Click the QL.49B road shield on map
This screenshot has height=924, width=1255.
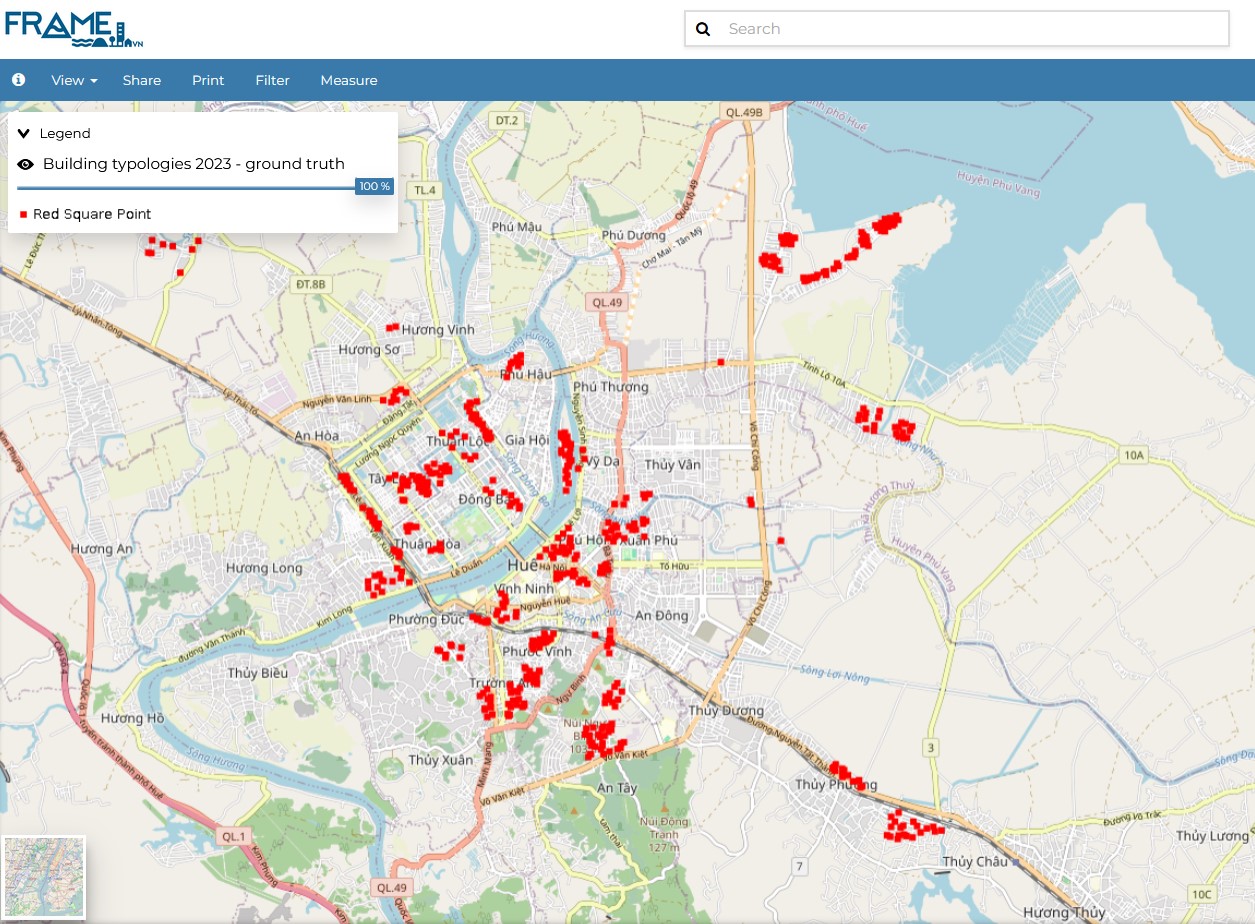point(744,112)
